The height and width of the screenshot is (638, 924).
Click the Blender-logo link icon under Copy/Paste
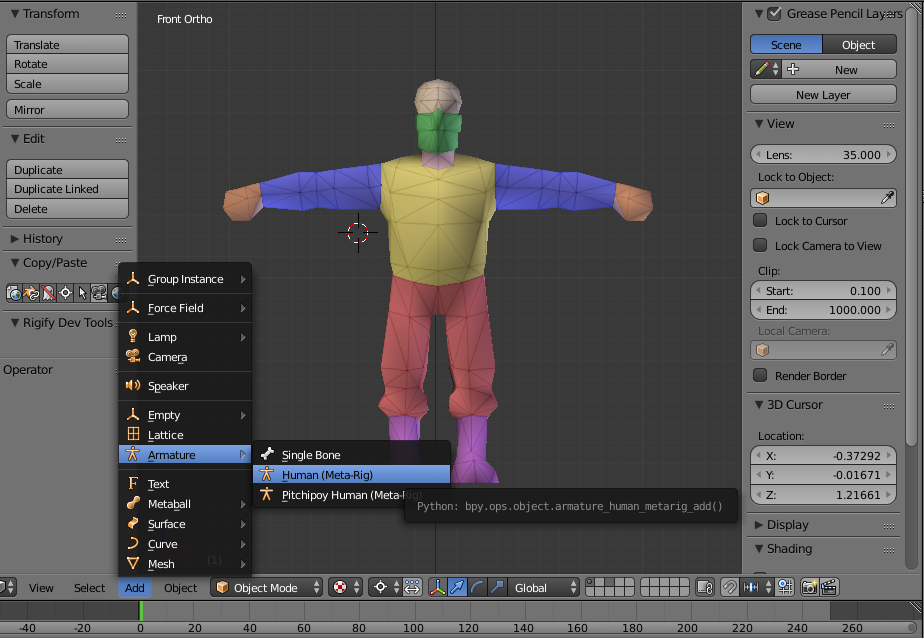click(31, 293)
